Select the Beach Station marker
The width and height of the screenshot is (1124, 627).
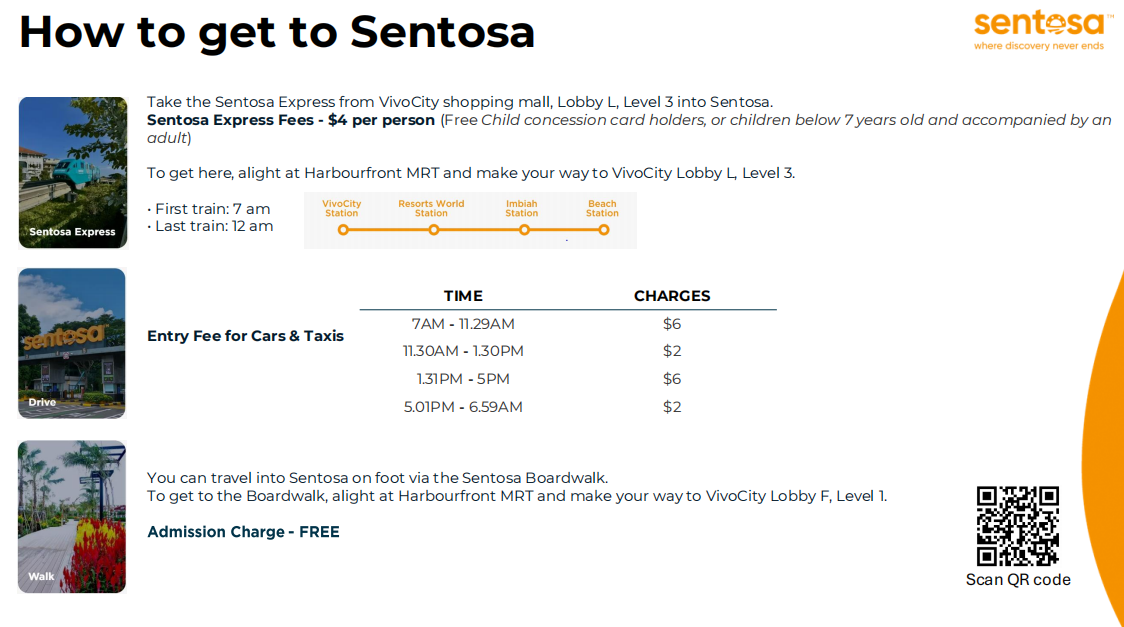tap(603, 229)
